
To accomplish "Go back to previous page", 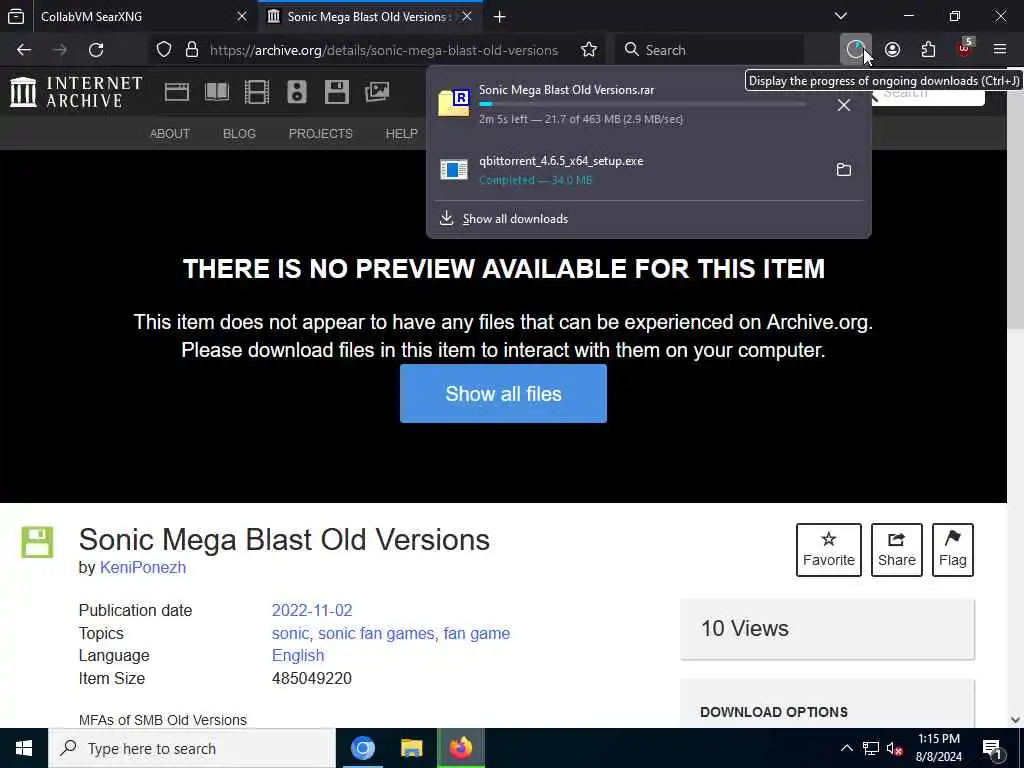I will pos(24,50).
